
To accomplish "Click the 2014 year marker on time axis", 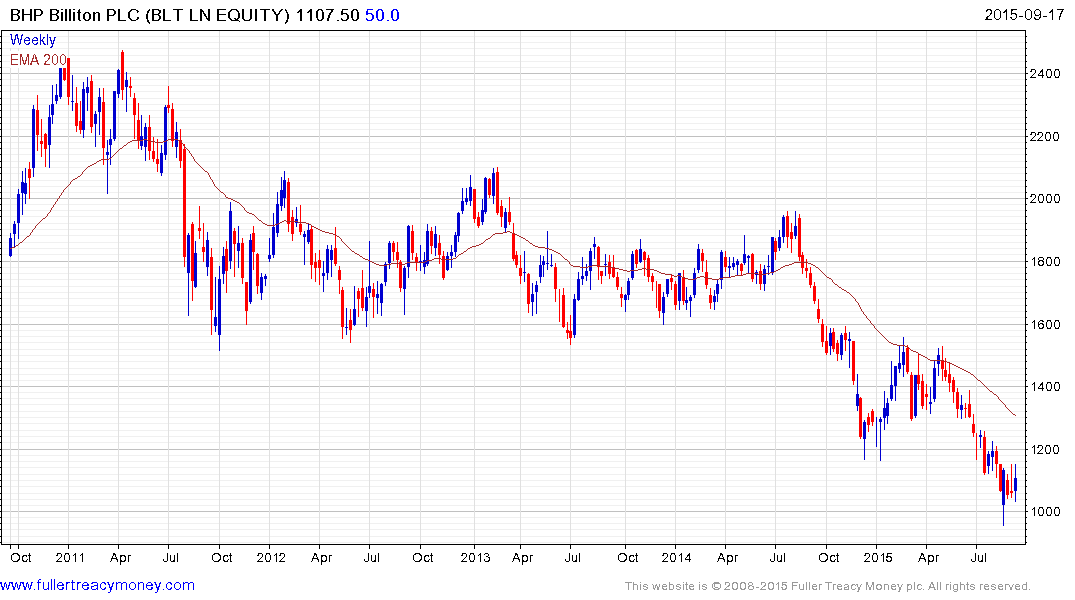I will (676, 557).
